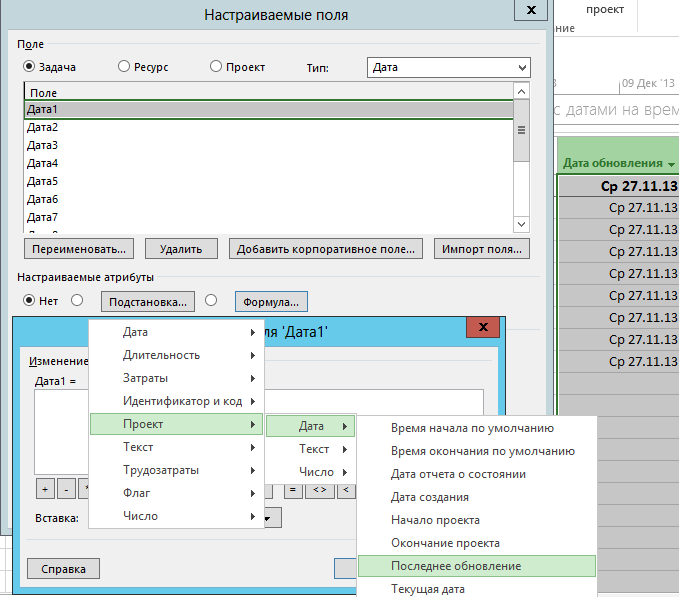Select the Ресурс radio button

(x=124, y=66)
